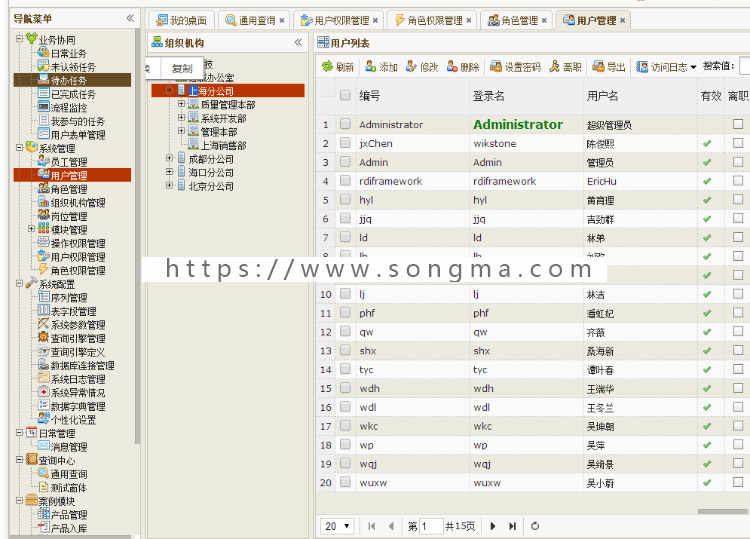Open 消息管理 in the navigation tree

tap(68, 447)
